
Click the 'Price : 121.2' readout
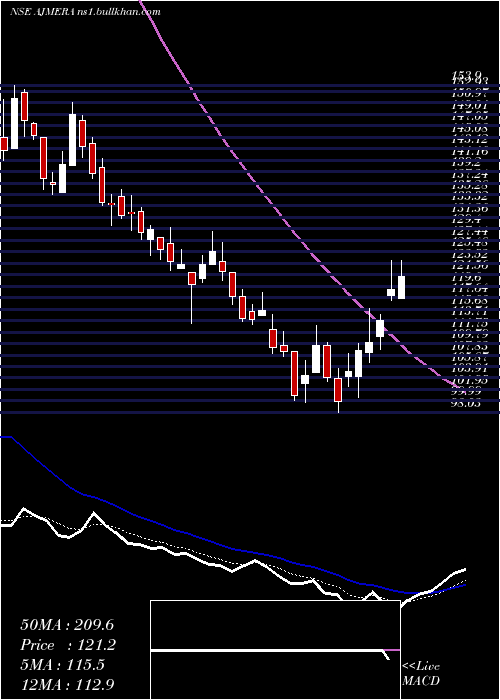68,646
